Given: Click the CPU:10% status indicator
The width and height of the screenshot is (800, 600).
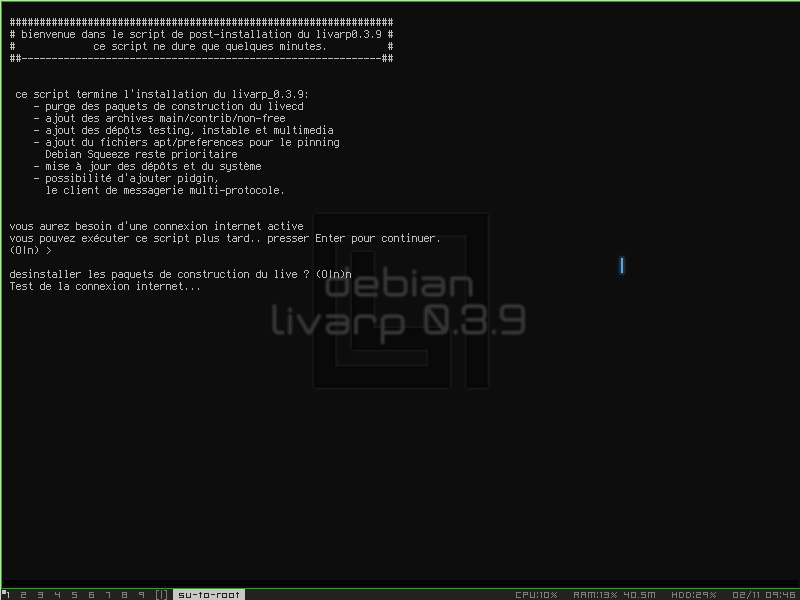Looking at the screenshot, I should coord(536,595).
